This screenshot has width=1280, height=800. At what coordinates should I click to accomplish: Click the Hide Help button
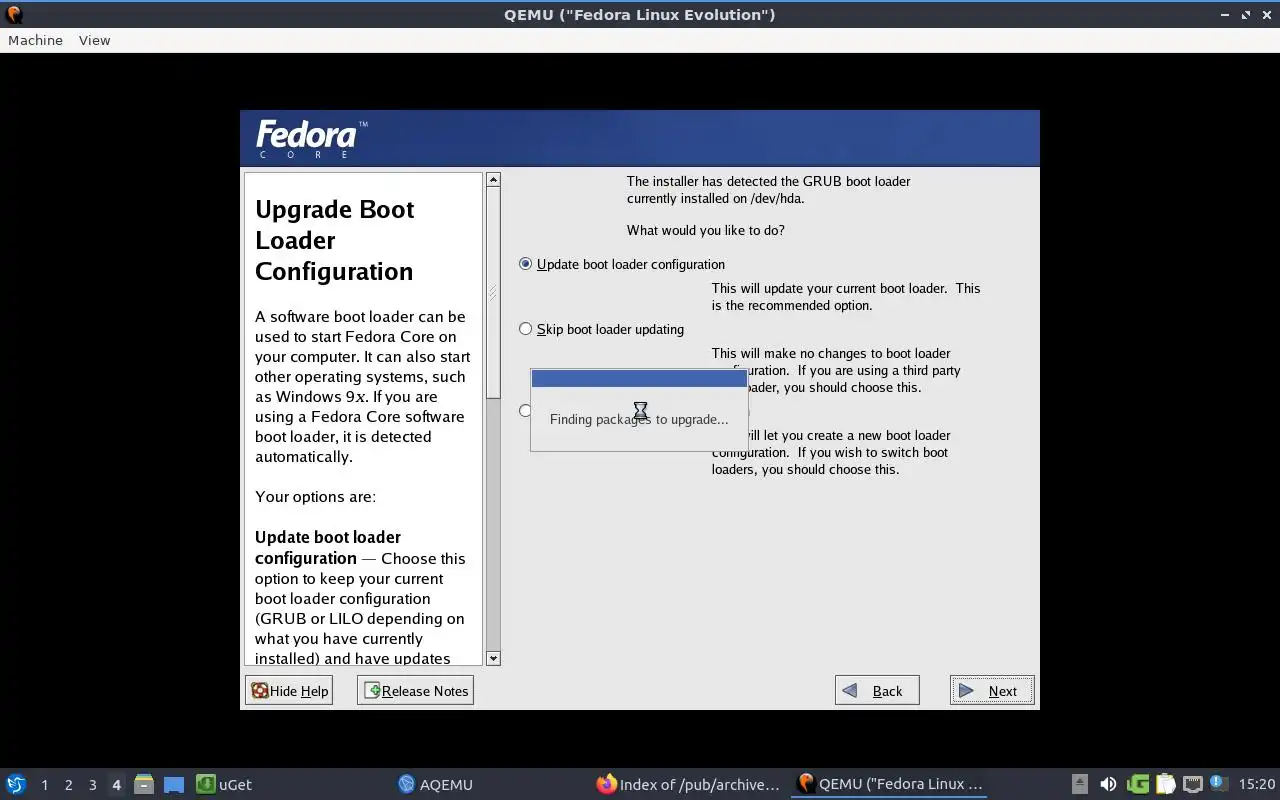pyautogui.click(x=289, y=691)
